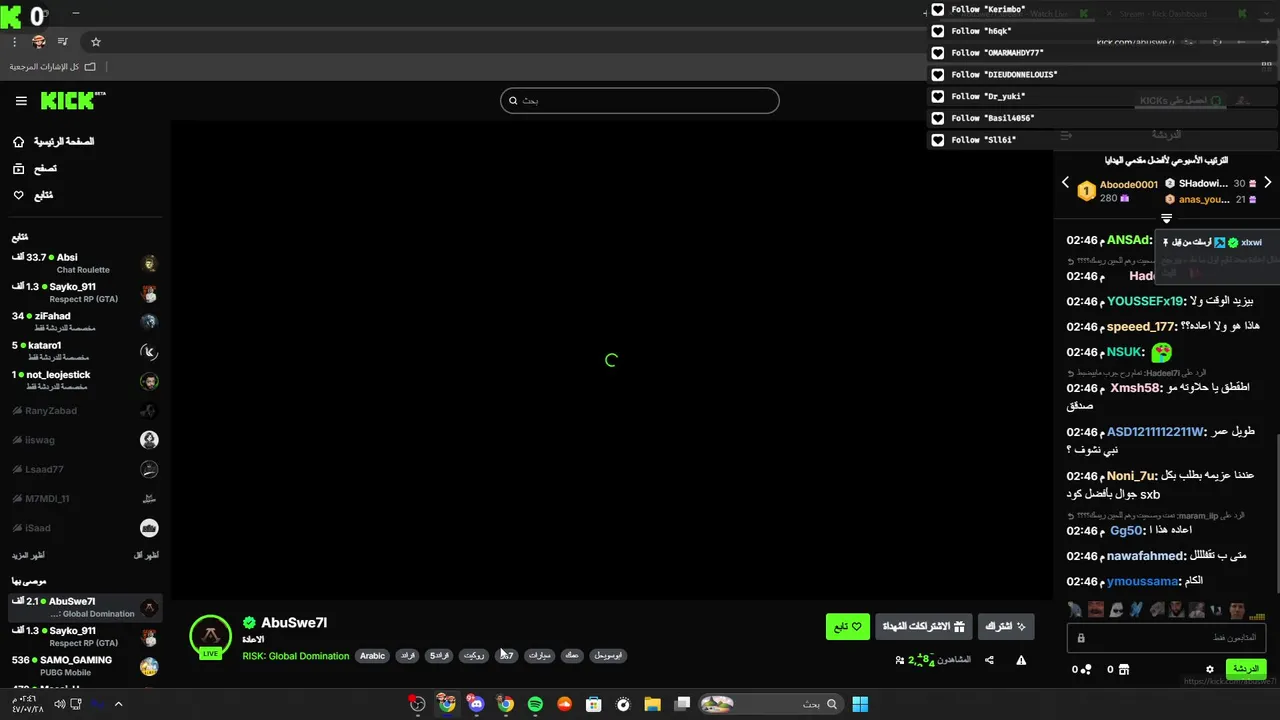The height and width of the screenshot is (720, 1280).
Task: Open offline channel Lsaad77
Action: coord(85,469)
